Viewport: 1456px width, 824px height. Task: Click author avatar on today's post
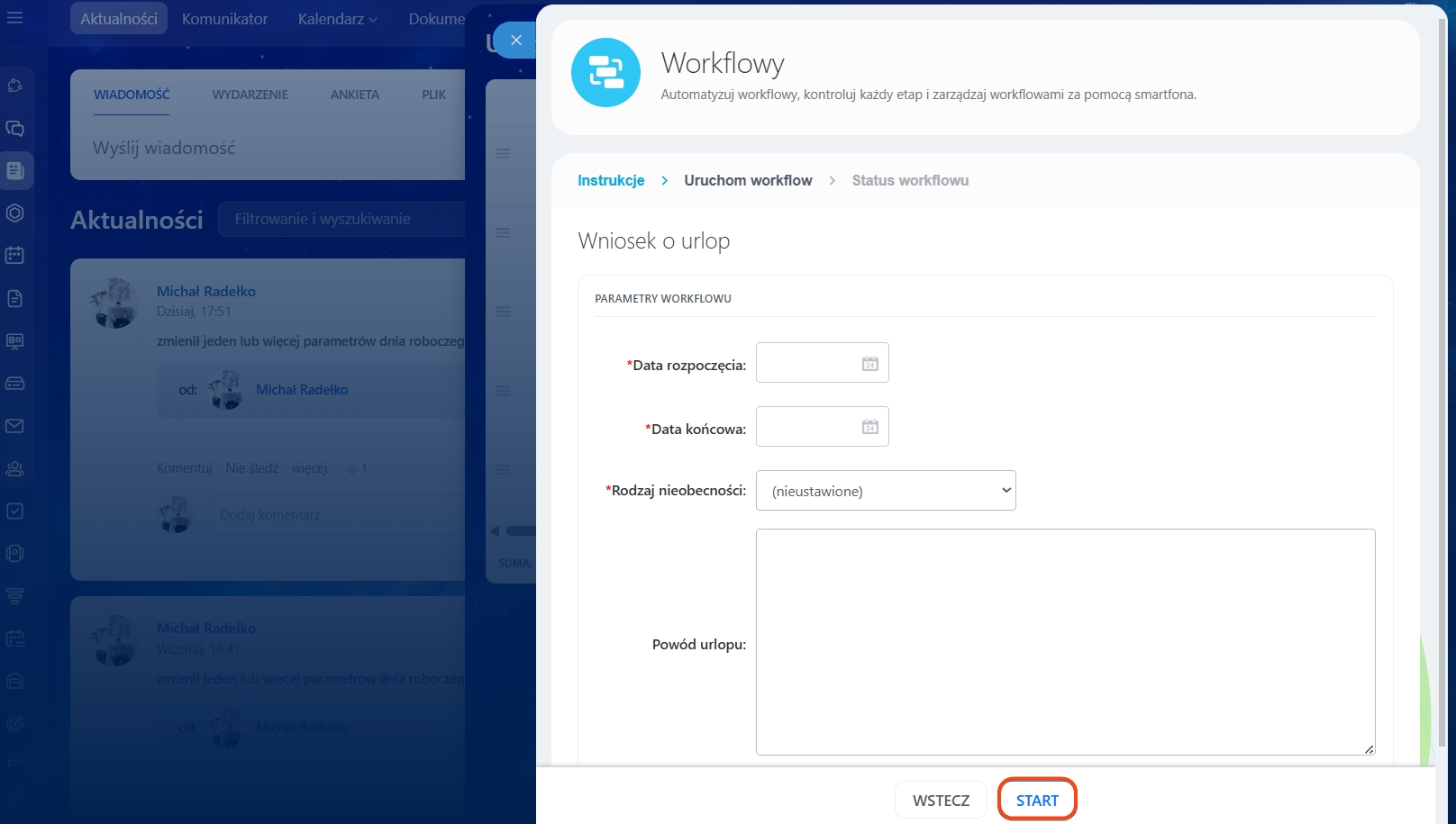point(114,303)
